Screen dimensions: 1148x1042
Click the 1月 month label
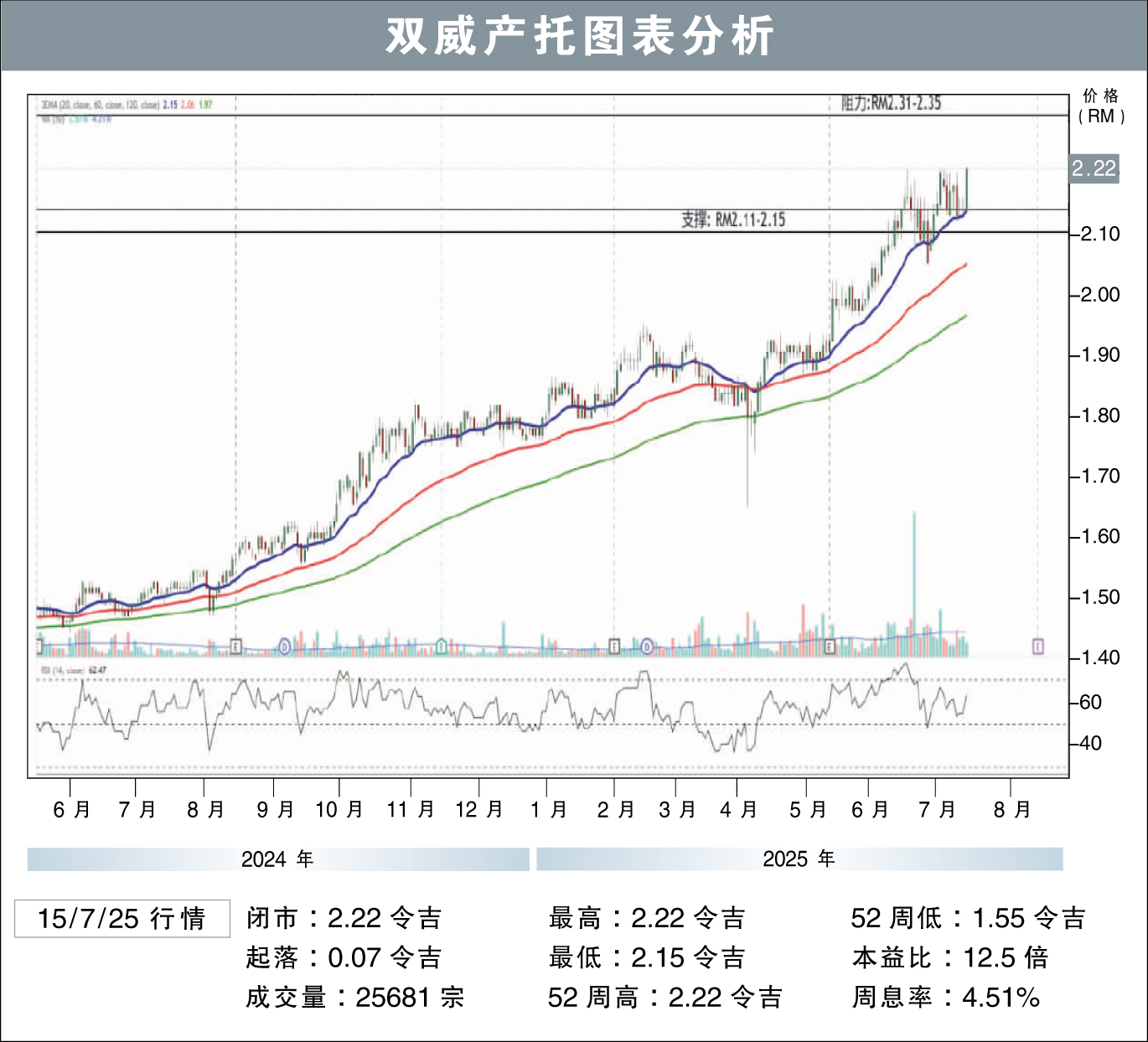coord(549,810)
